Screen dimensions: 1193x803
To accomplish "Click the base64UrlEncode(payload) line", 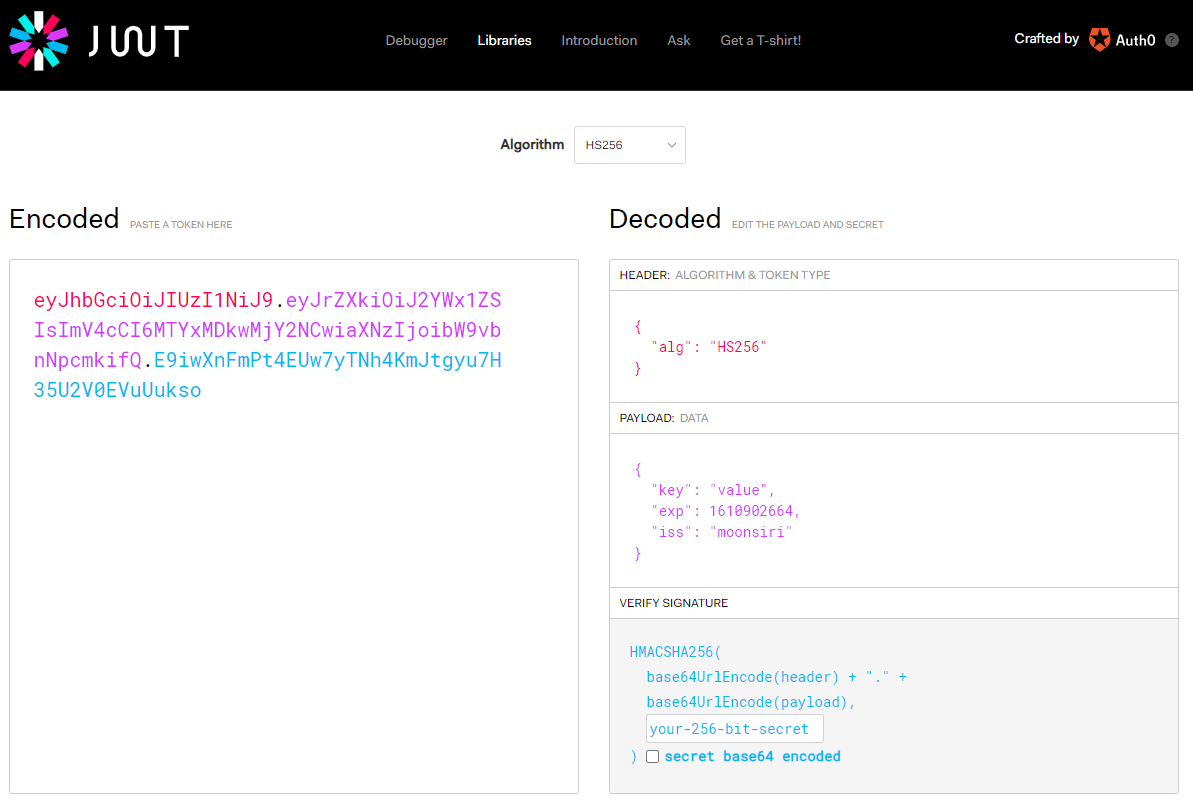I will click(x=750, y=702).
